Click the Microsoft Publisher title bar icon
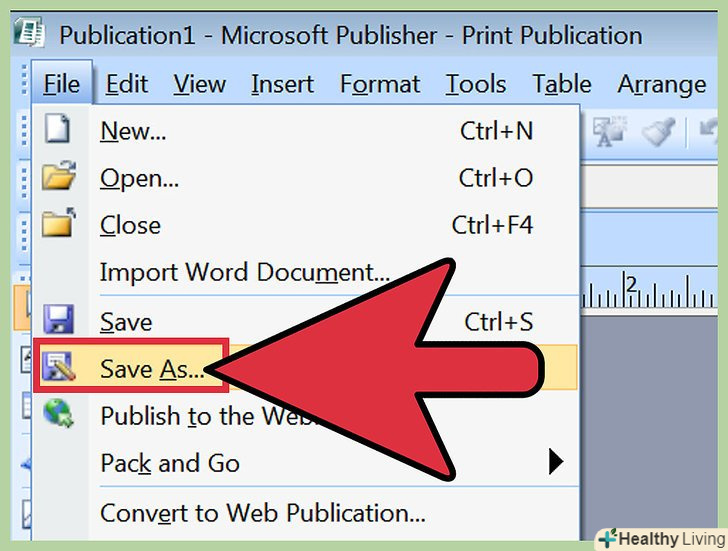 click(29, 32)
